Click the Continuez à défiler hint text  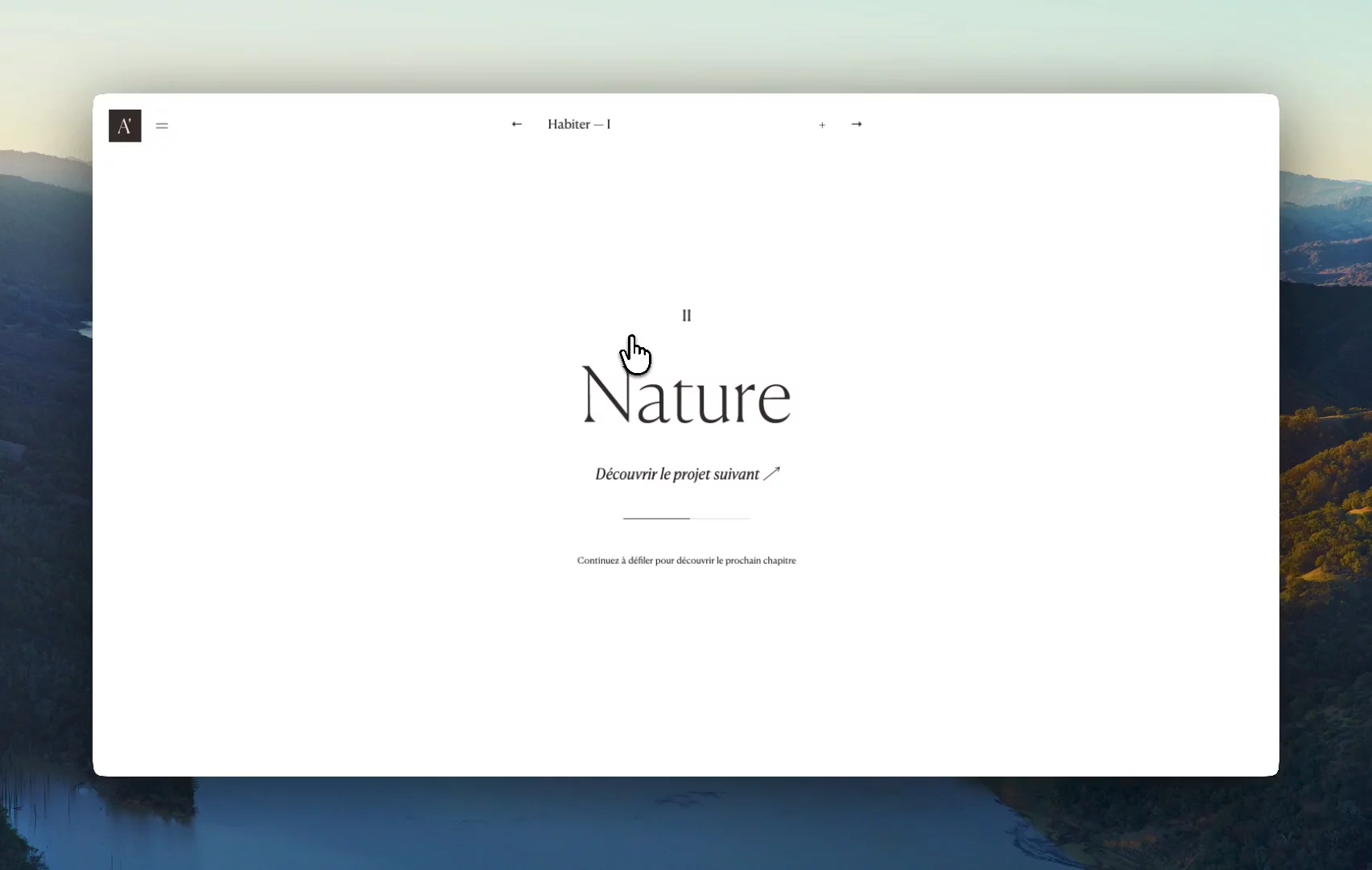pos(687,560)
